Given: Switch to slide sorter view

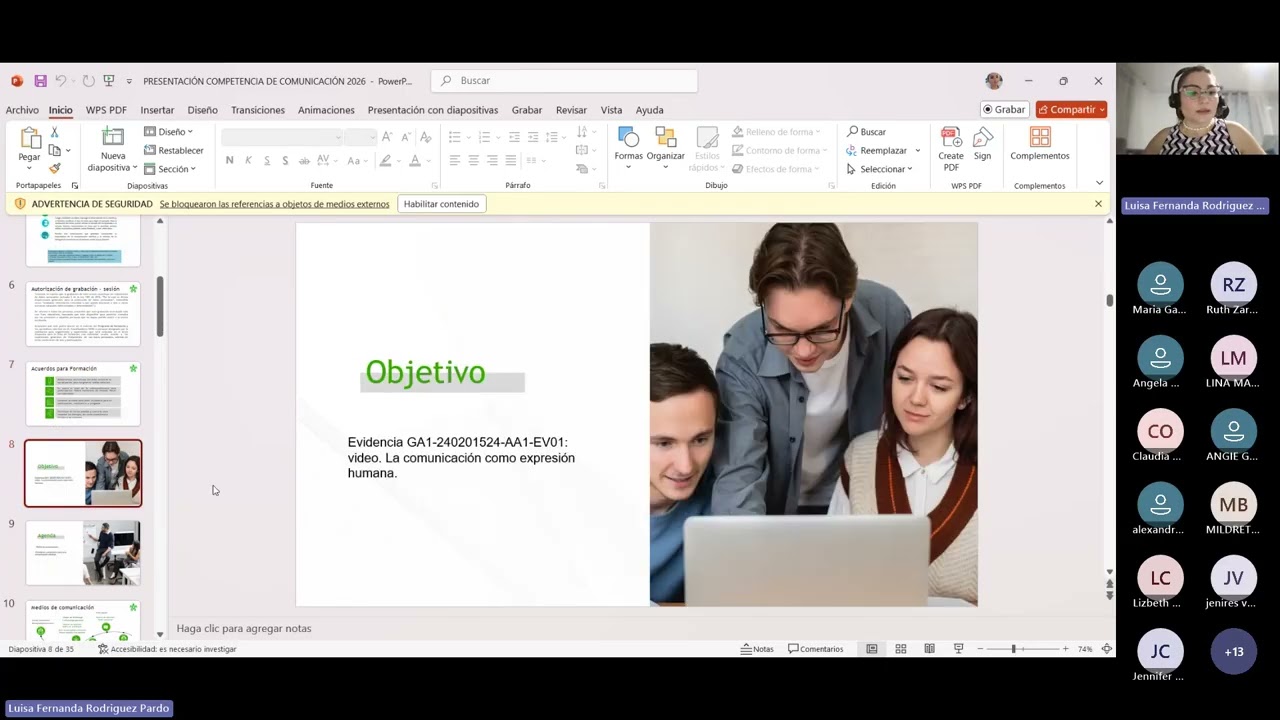Looking at the screenshot, I should [901, 649].
